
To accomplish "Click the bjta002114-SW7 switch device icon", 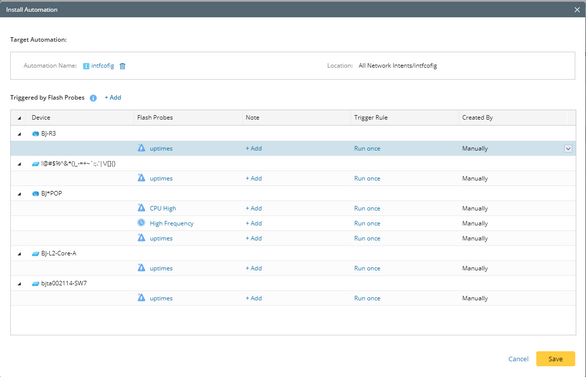I will tap(36, 284).
